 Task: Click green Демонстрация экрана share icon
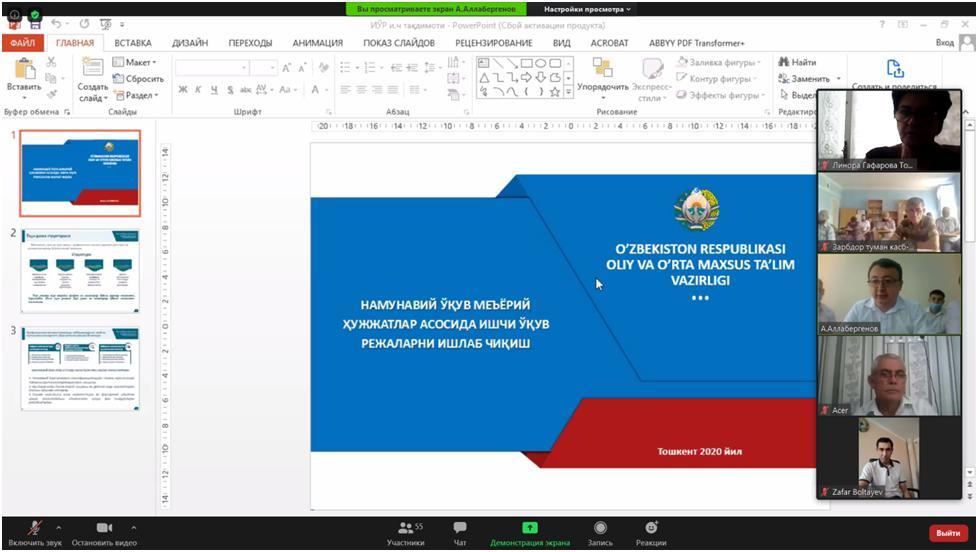click(x=530, y=527)
